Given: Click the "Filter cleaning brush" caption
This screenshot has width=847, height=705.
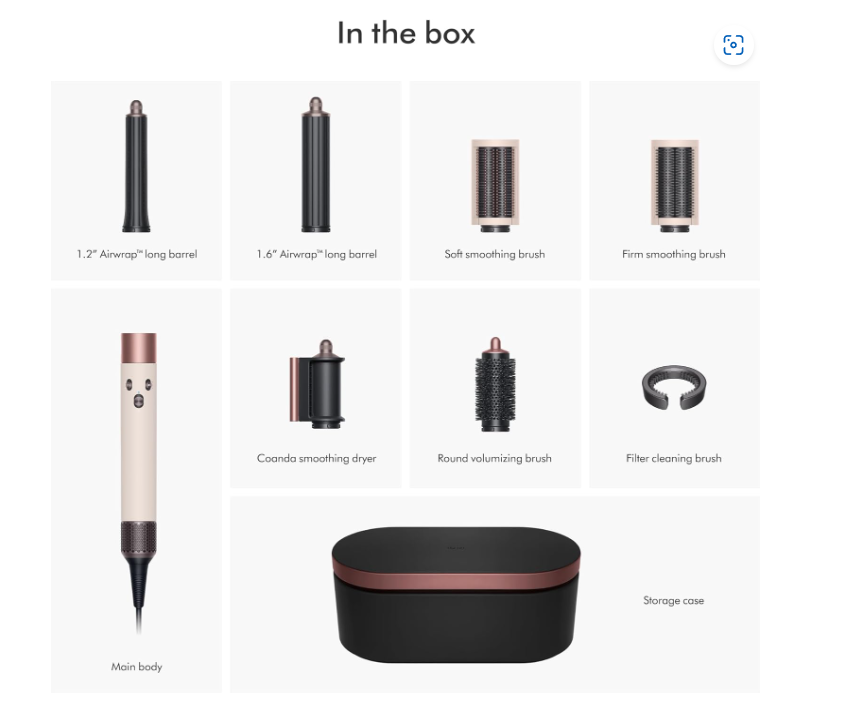Looking at the screenshot, I should tap(674, 459).
